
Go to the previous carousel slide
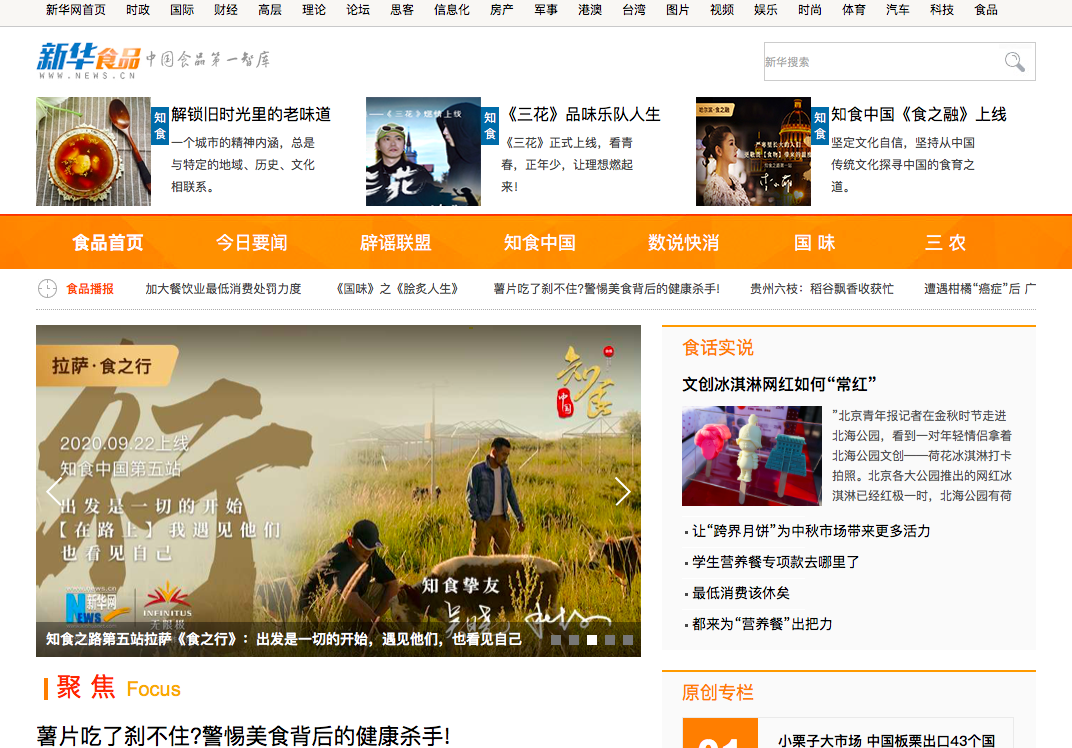point(55,491)
